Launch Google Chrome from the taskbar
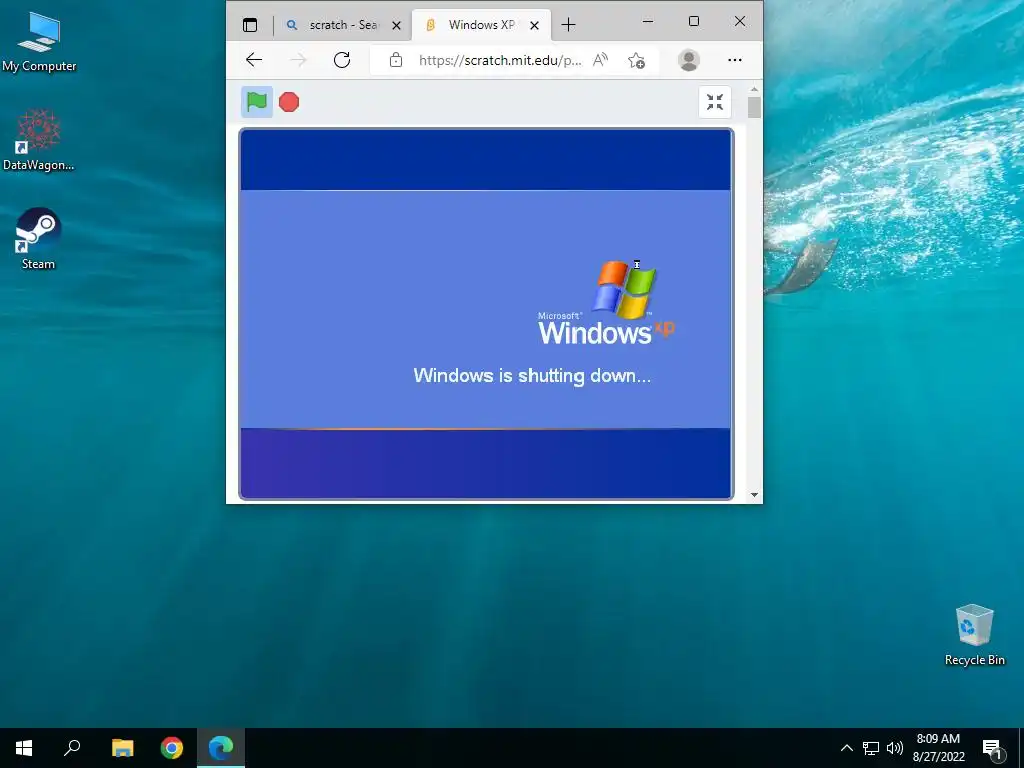This screenshot has height=768, width=1024. [172, 748]
